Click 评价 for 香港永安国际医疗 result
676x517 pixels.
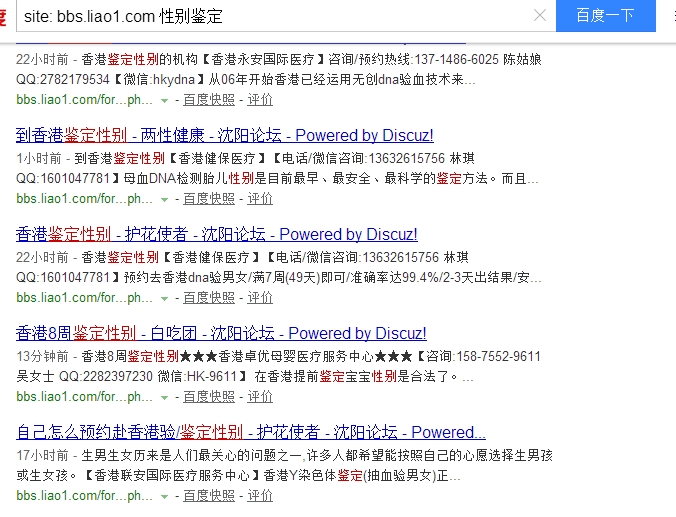260,100
